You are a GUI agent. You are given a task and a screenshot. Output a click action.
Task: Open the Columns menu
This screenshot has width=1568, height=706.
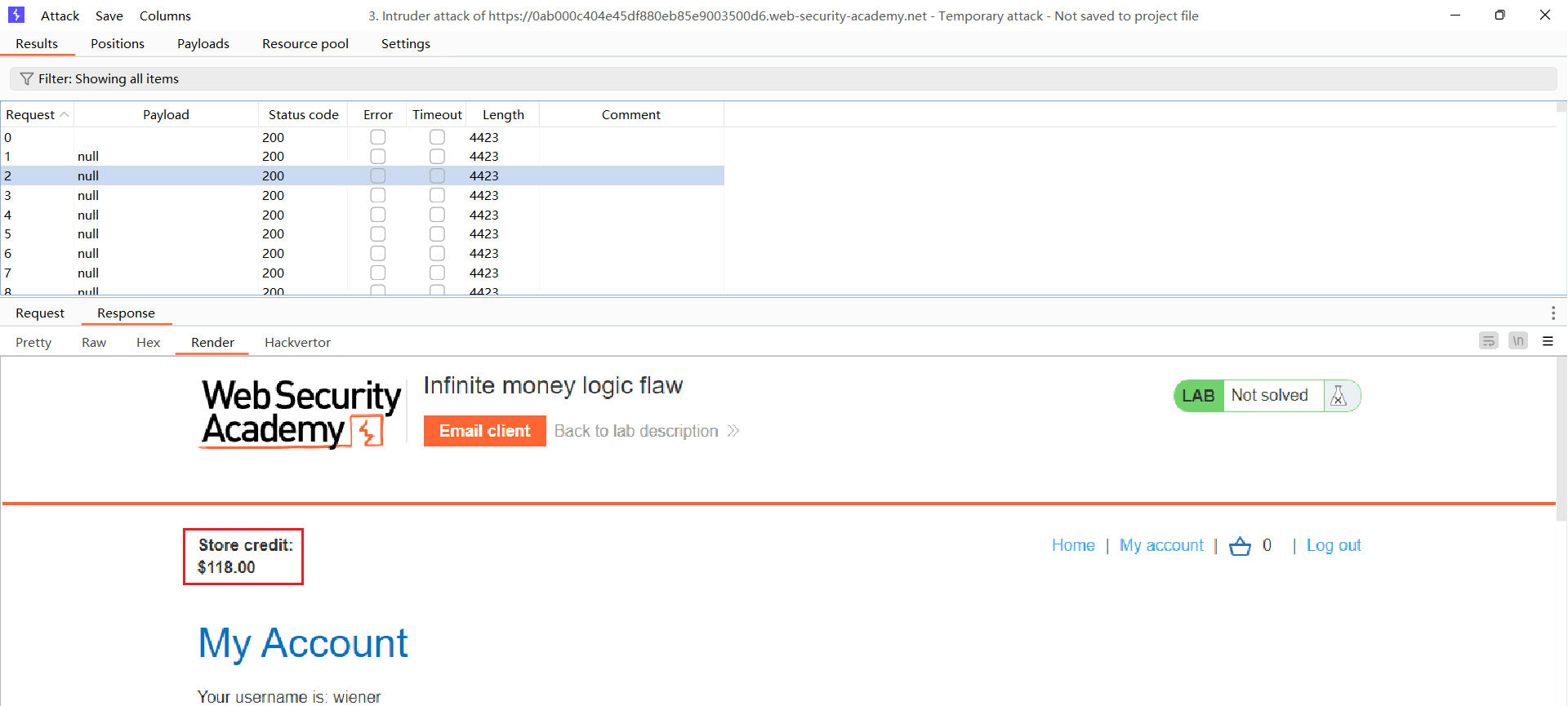click(165, 16)
